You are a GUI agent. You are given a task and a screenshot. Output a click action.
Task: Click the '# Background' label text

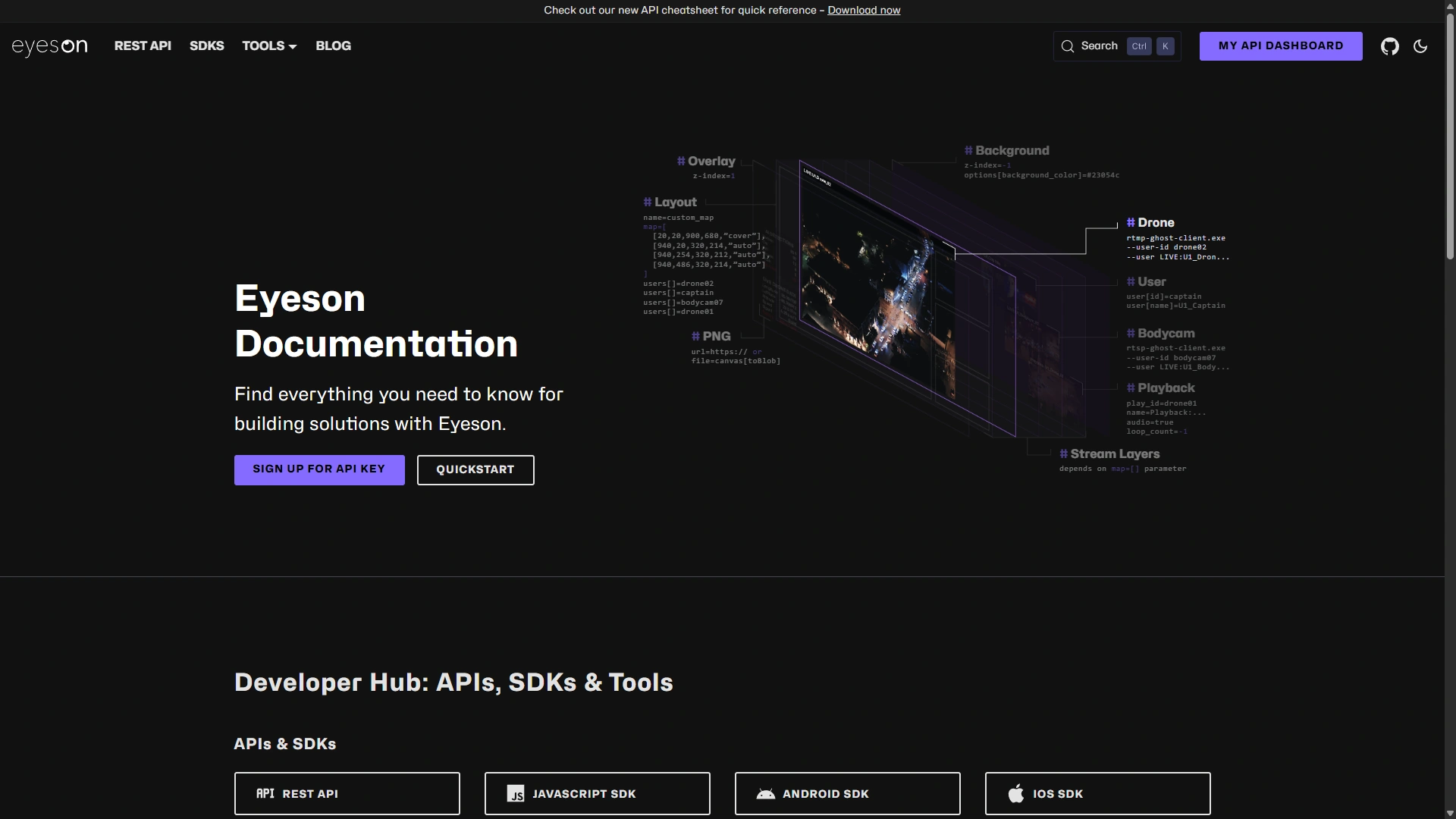tap(1007, 151)
